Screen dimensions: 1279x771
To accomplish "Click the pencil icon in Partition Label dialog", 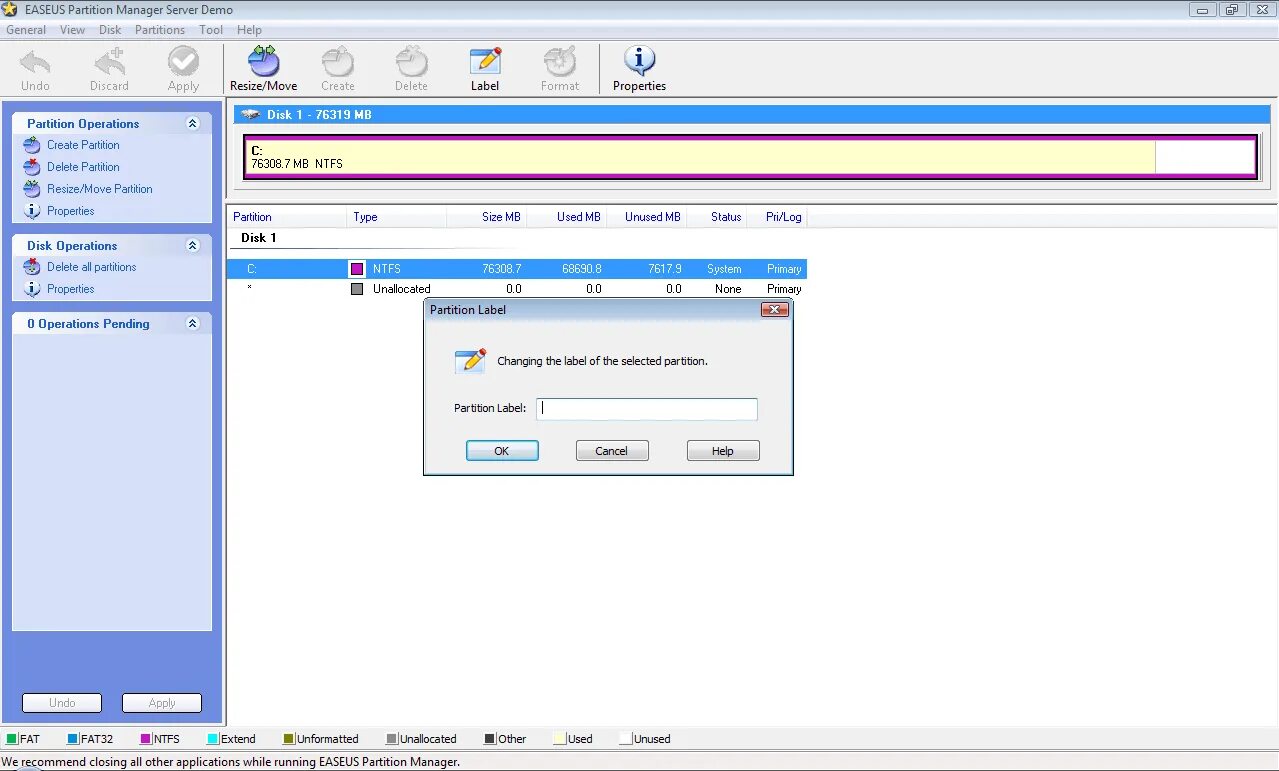I will click(x=470, y=361).
